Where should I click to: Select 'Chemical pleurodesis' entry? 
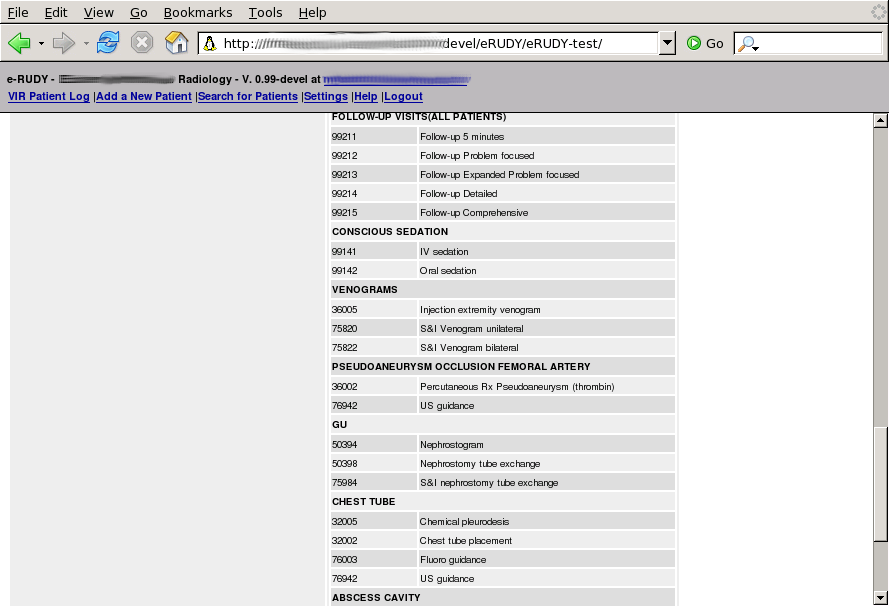tap(464, 522)
